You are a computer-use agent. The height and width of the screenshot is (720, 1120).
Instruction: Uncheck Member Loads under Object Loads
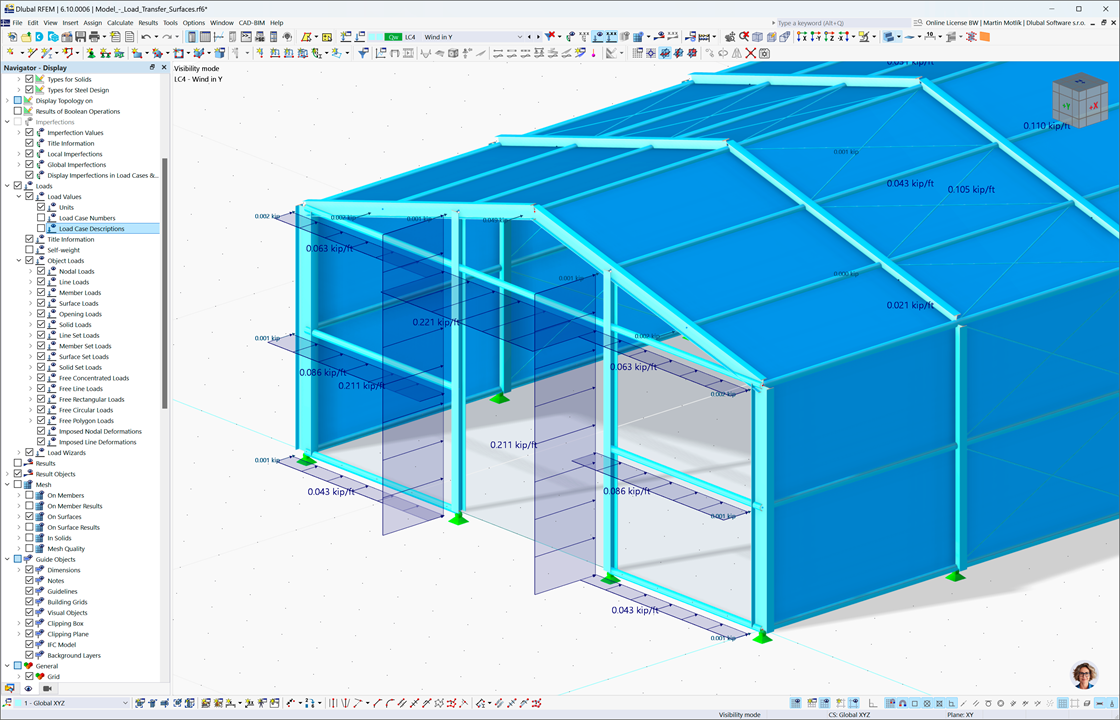(x=40, y=292)
